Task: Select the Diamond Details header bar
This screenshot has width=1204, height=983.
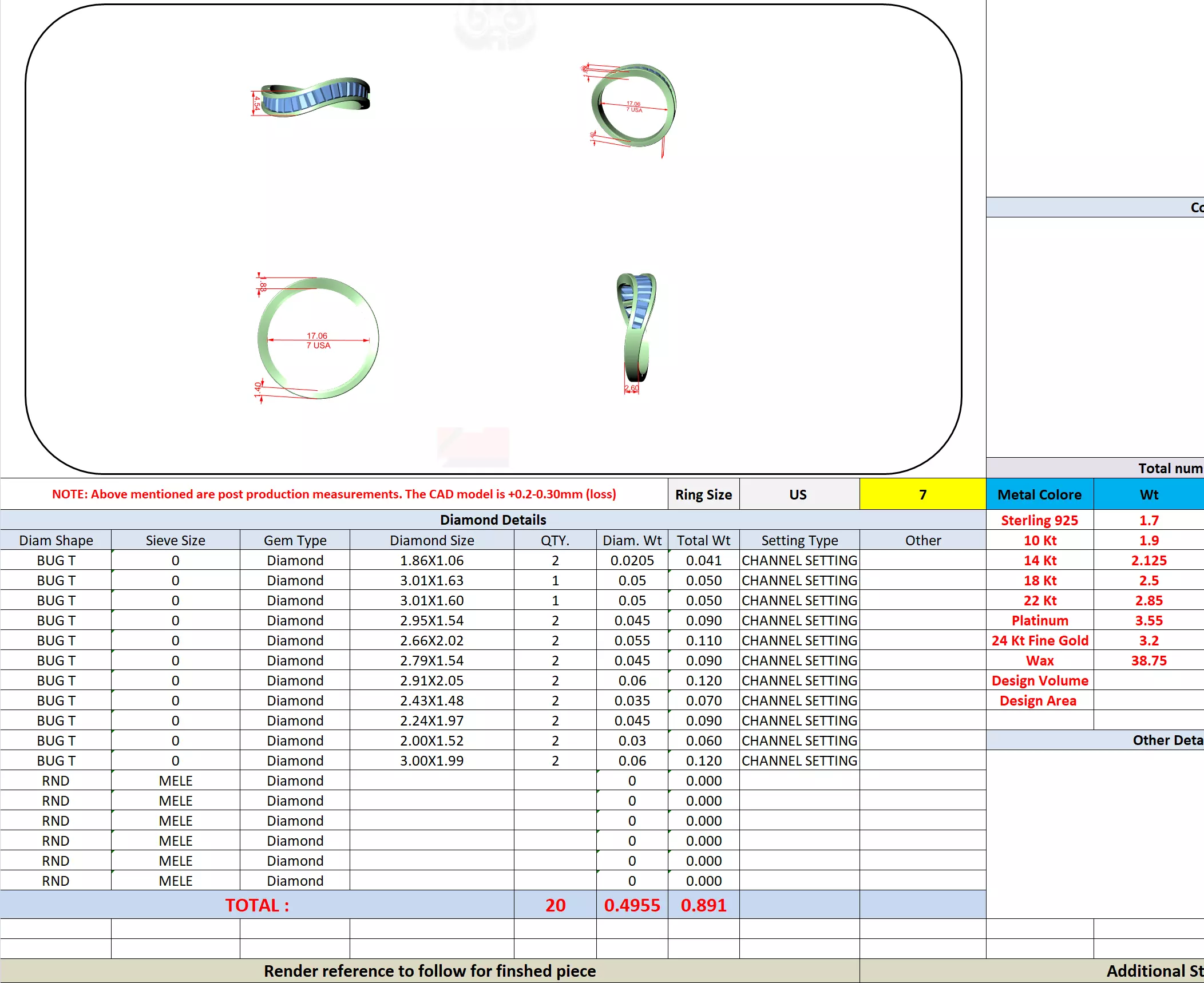Action: tap(493, 520)
